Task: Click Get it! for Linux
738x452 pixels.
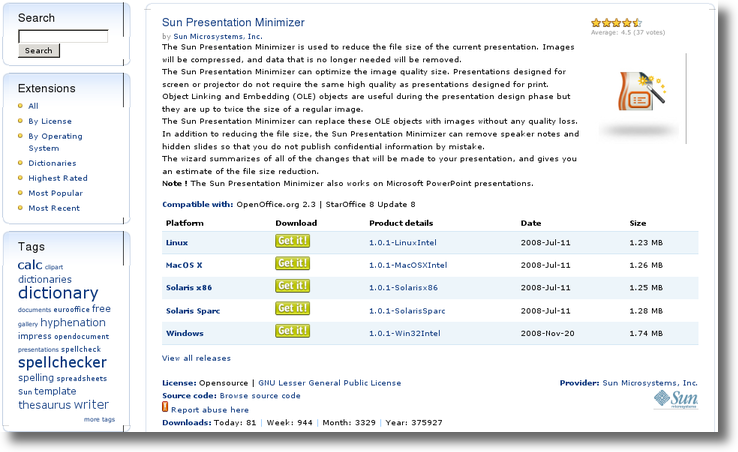Action: pos(292,241)
